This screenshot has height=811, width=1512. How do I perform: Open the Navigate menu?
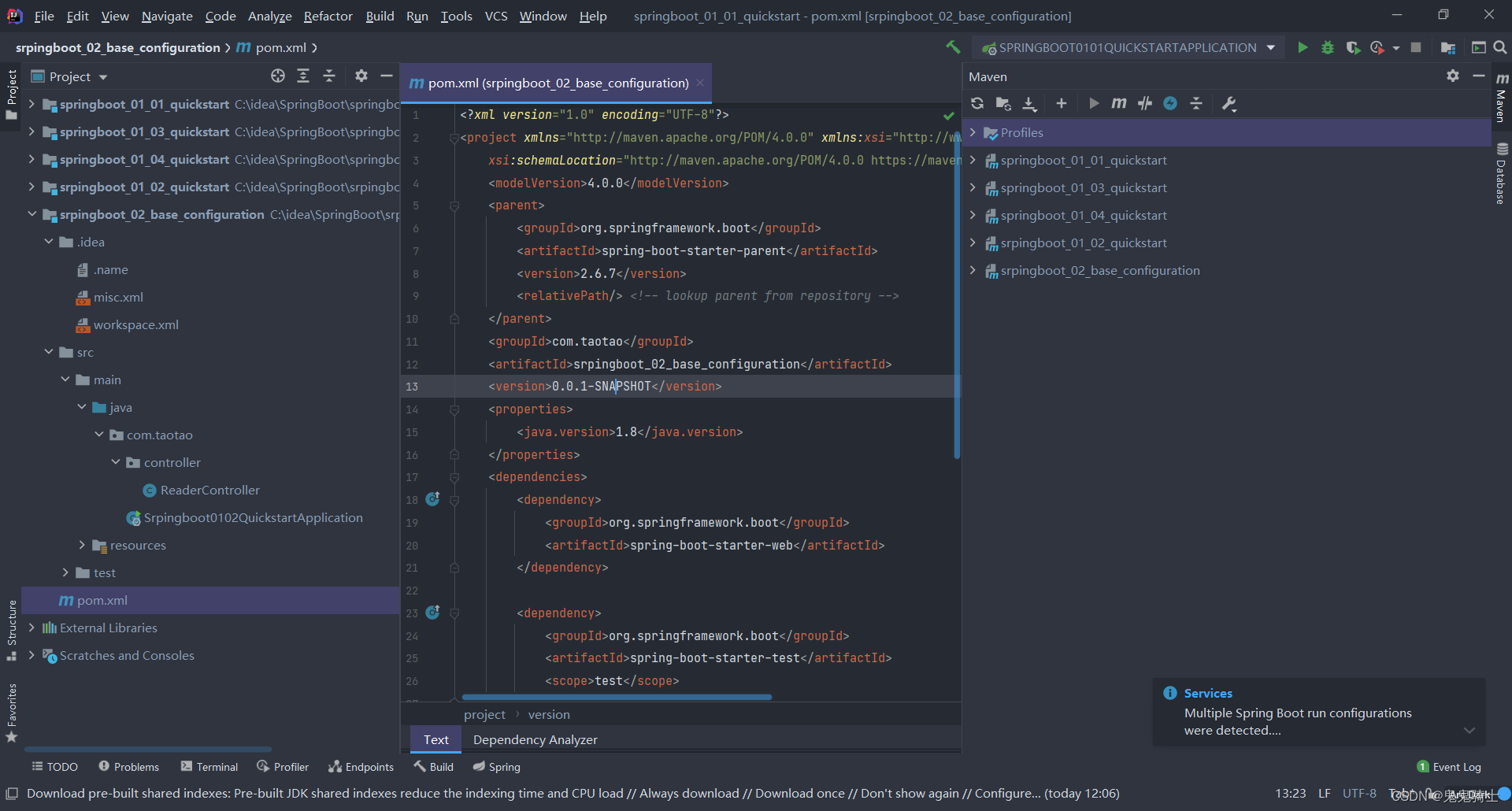coord(167,16)
